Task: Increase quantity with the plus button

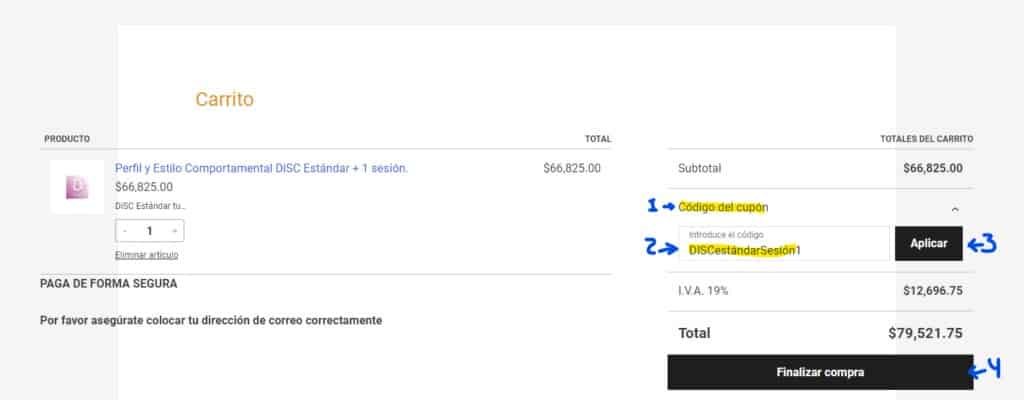Action: click(175, 231)
